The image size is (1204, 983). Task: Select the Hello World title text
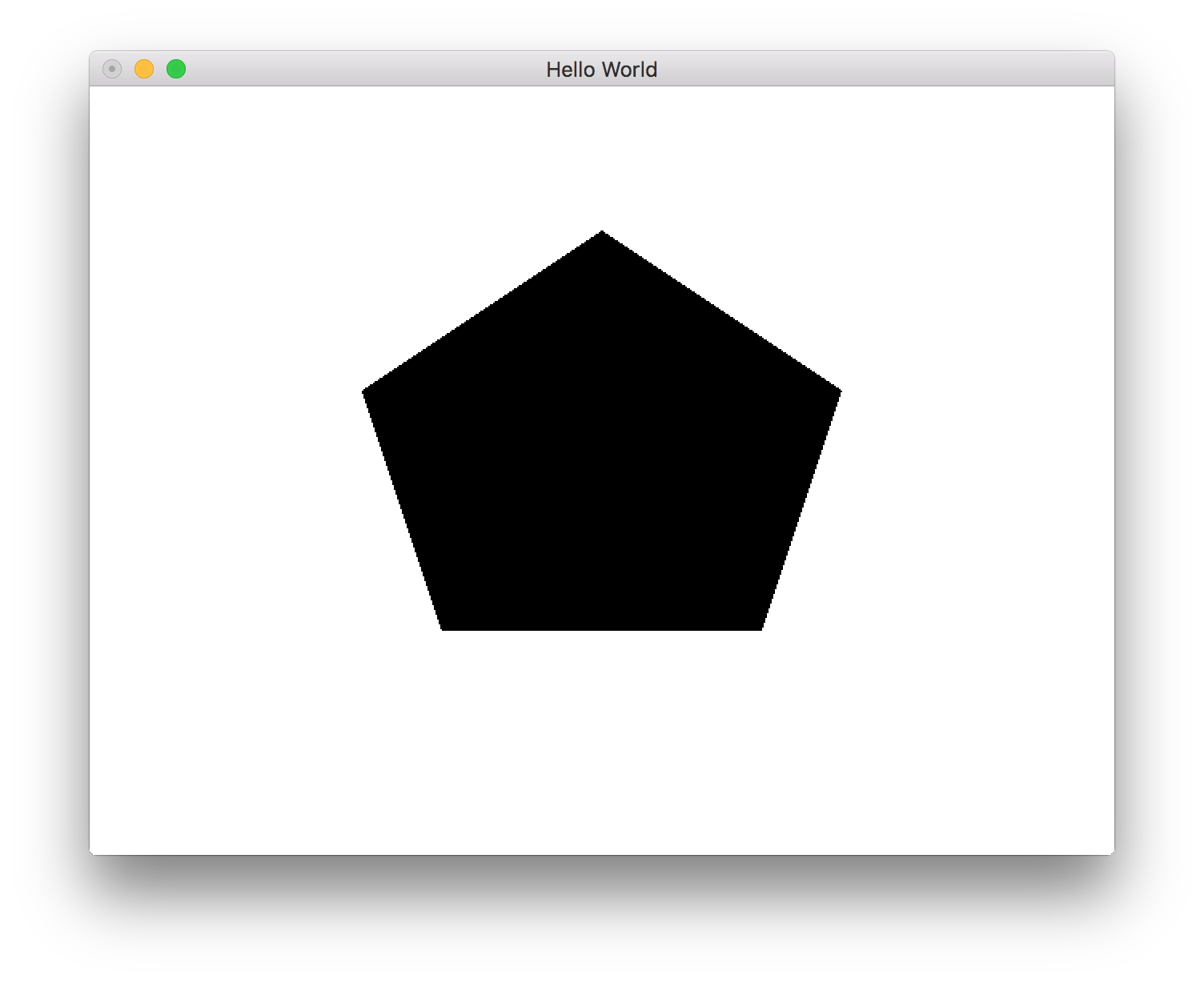click(x=601, y=70)
